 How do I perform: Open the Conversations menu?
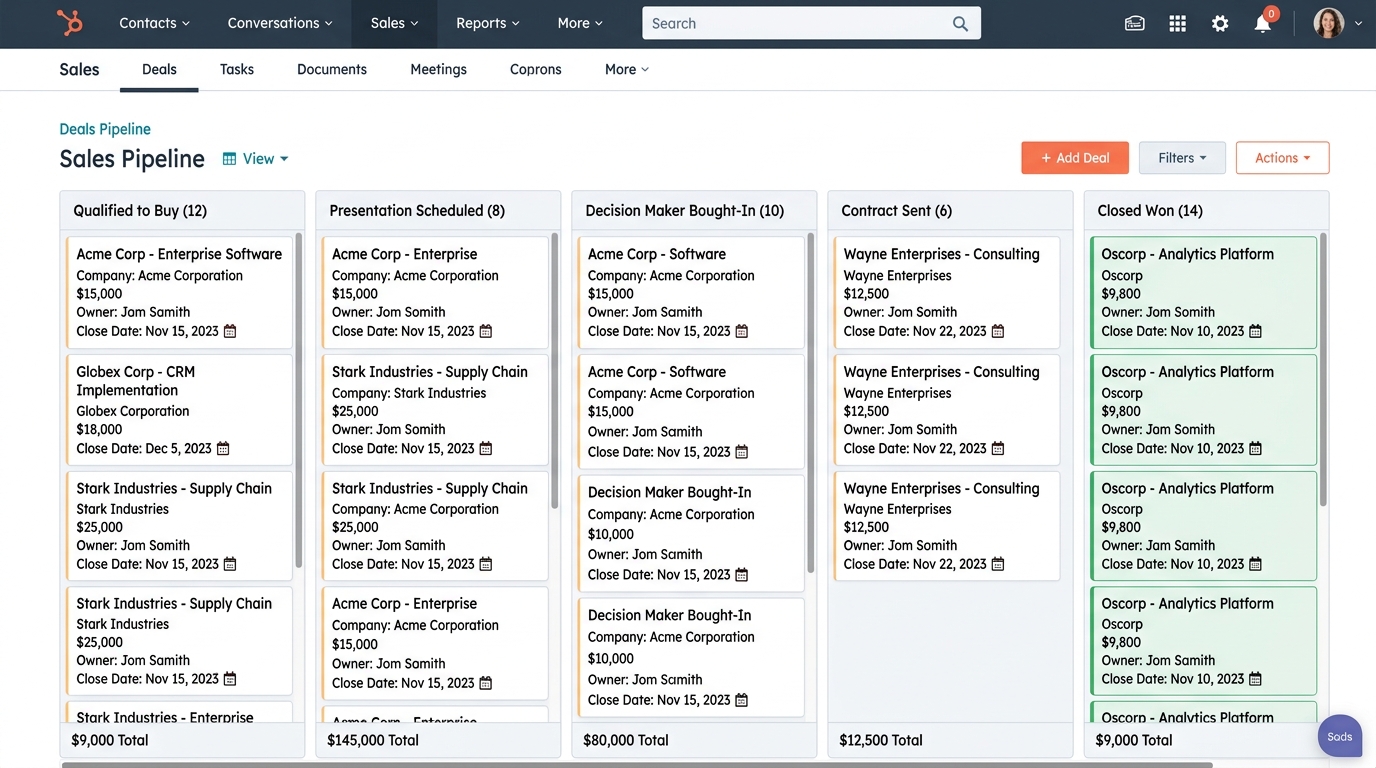(x=280, y=23)
